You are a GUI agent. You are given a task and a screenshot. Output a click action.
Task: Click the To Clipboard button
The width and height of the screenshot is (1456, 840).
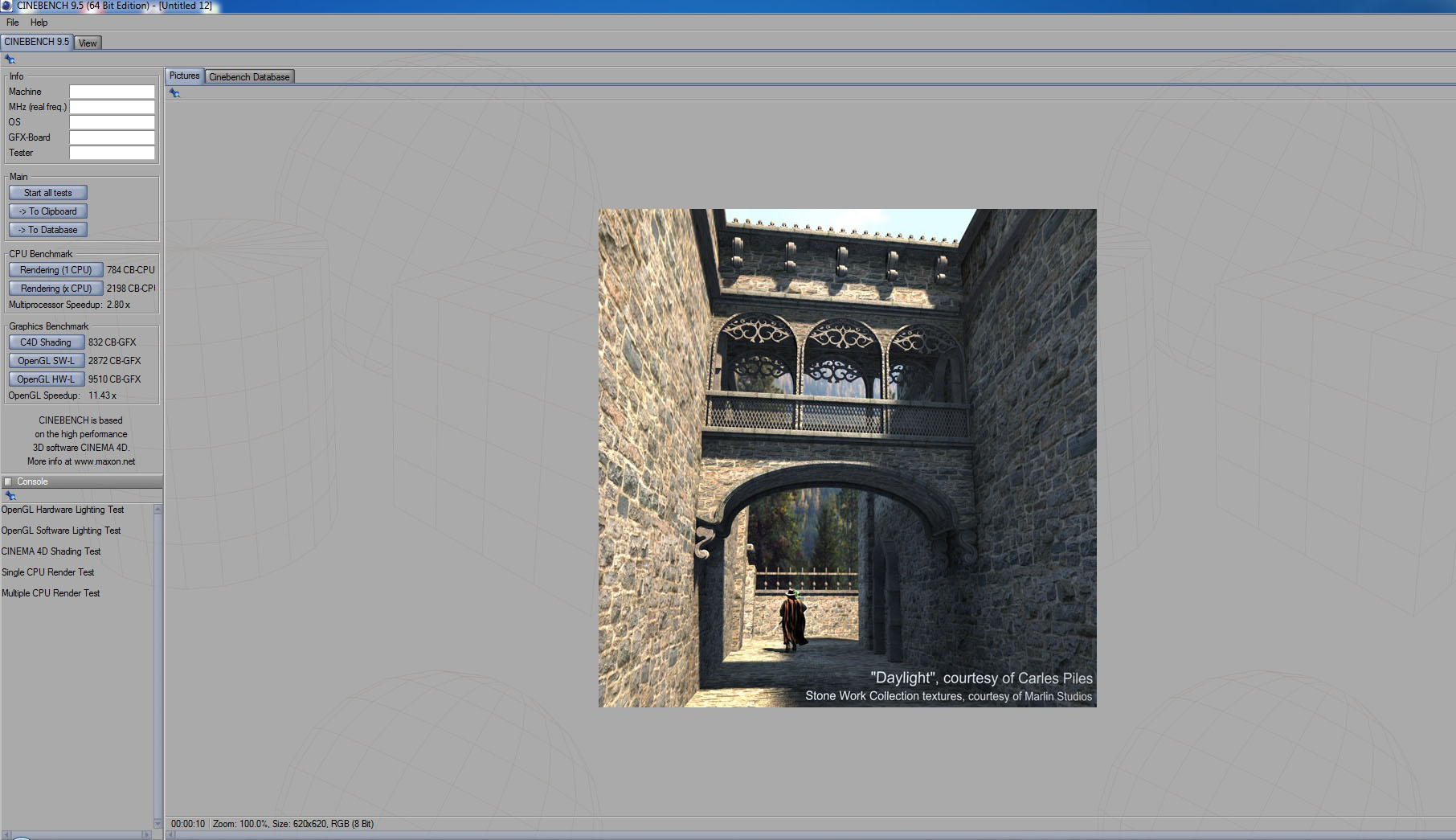click(x=48, y=211)
